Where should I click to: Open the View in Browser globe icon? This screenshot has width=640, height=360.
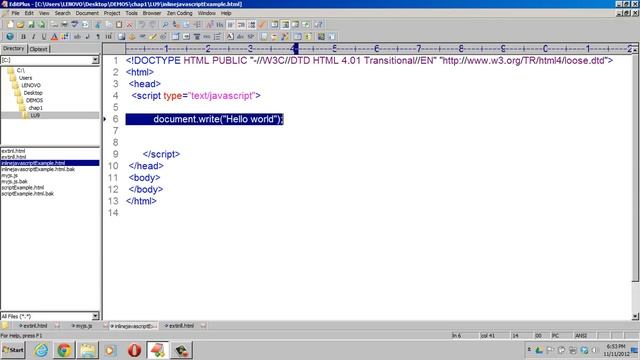(x=10, y=37)
